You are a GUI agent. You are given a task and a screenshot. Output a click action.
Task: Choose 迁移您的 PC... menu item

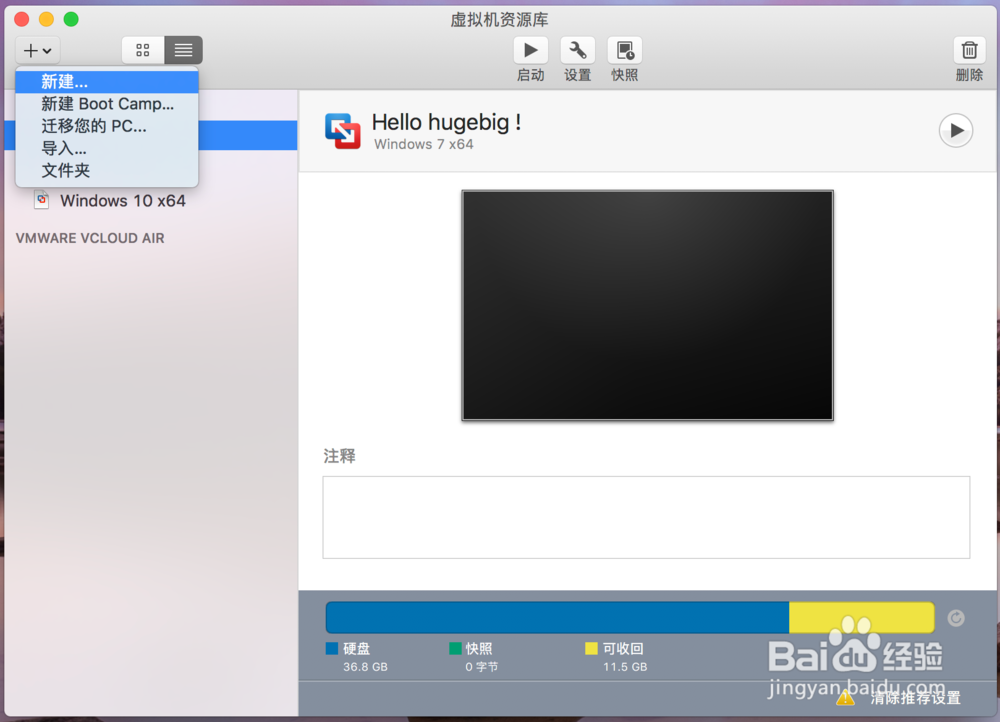(107, 126)
